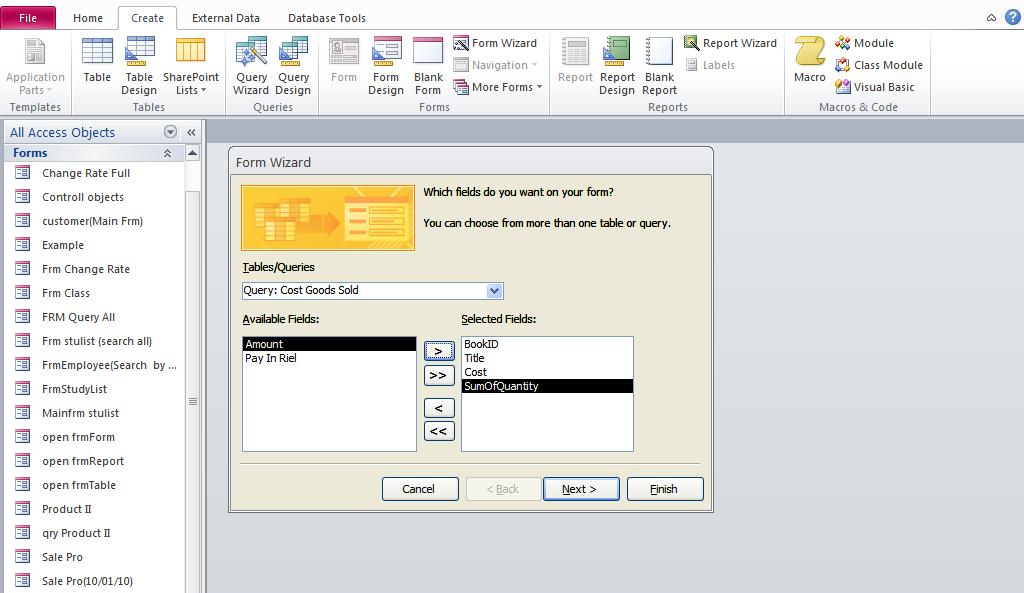Open Report Design
This screenshot has height=593, width=1024.
pyautogui.click(x=616, y=67)
